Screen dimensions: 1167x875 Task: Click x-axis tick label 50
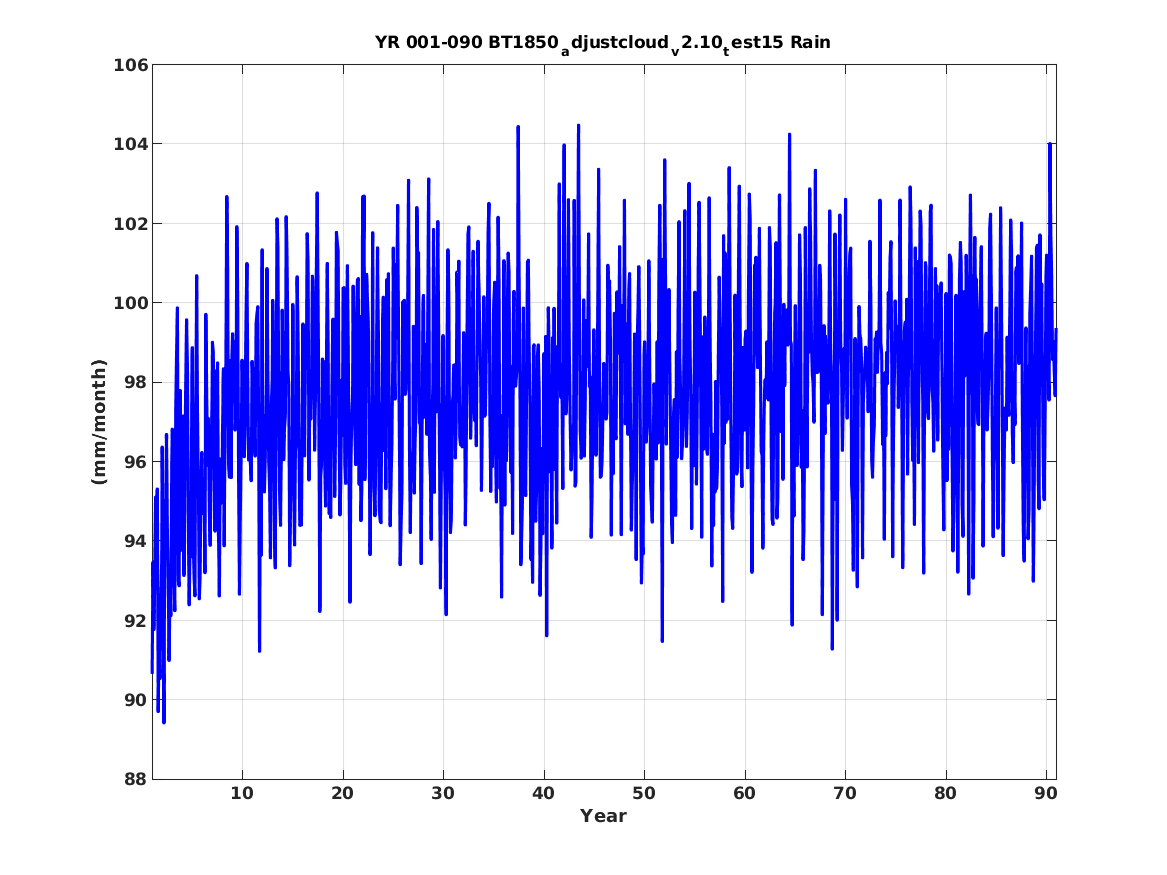(644, 793)
